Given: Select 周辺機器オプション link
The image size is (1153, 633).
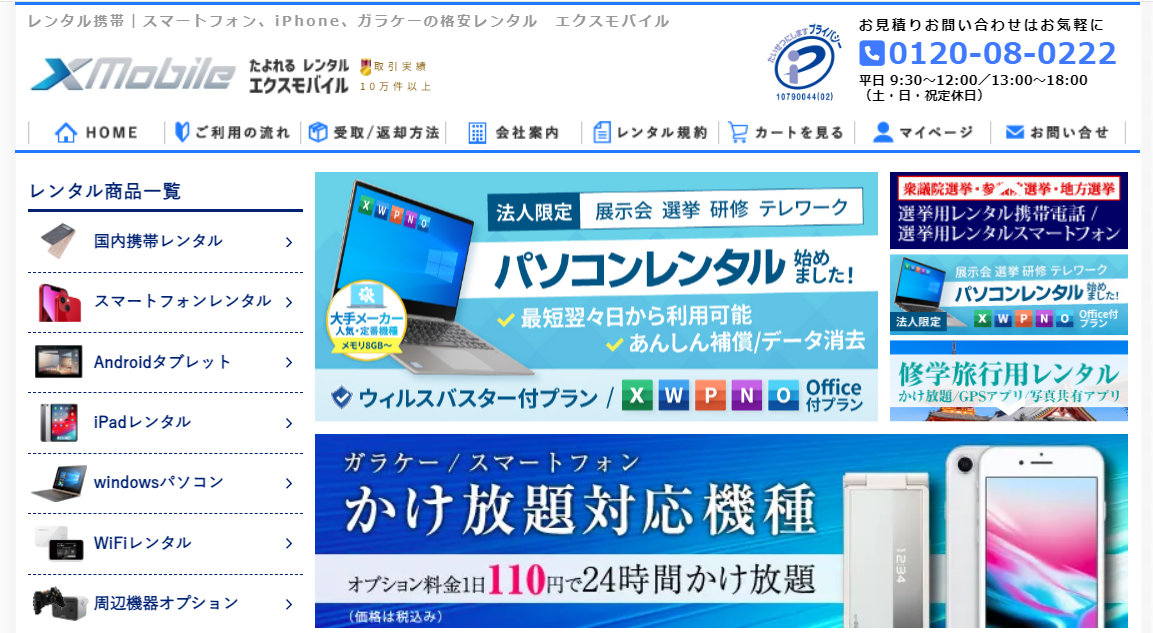Looking at the screenshot, I should pyautogui.click(x=165, y=603).
